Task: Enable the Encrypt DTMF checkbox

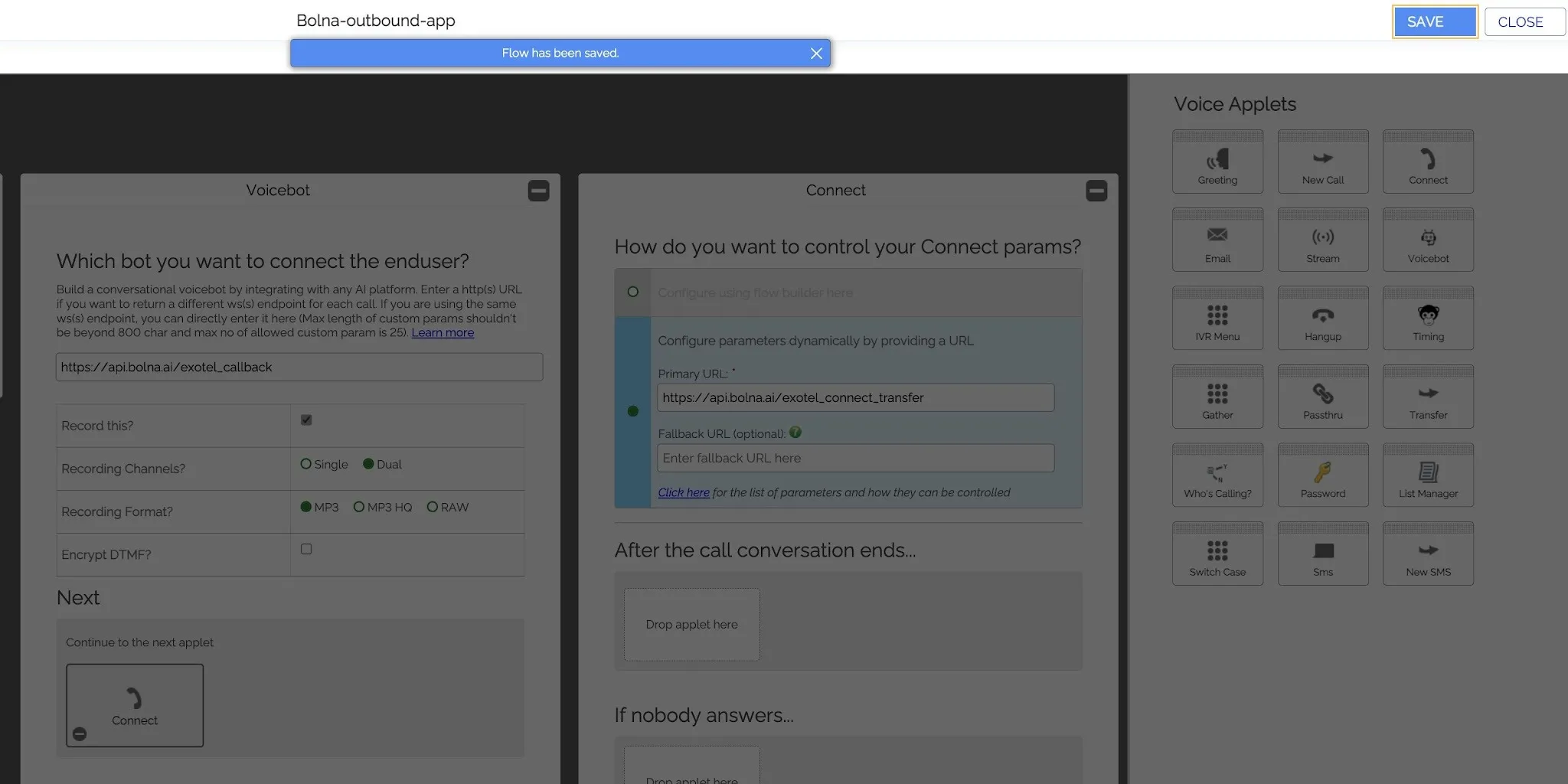Action: click(306, 549)
